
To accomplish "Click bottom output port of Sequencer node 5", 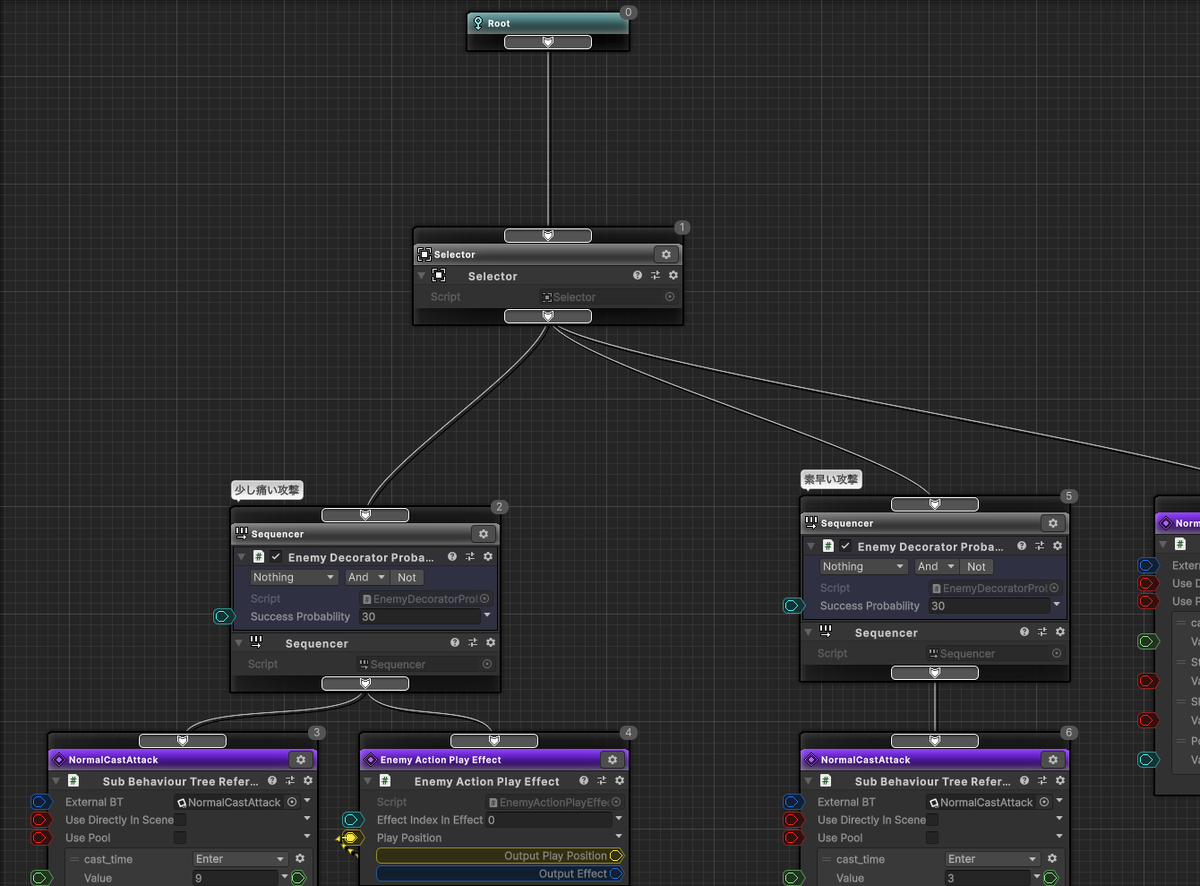I will [935, 673].
